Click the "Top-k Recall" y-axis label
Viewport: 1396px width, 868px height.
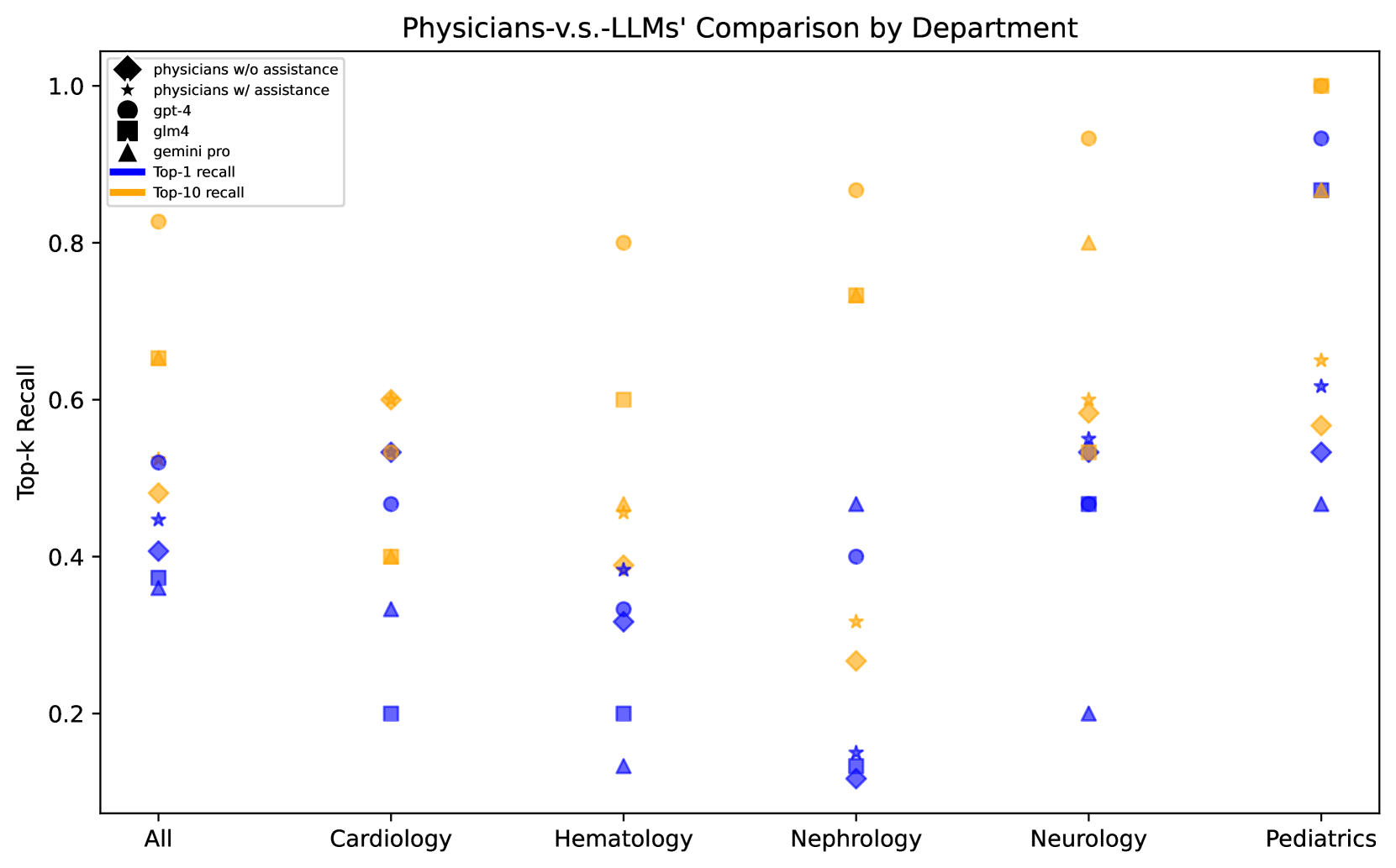pos(27,432)
